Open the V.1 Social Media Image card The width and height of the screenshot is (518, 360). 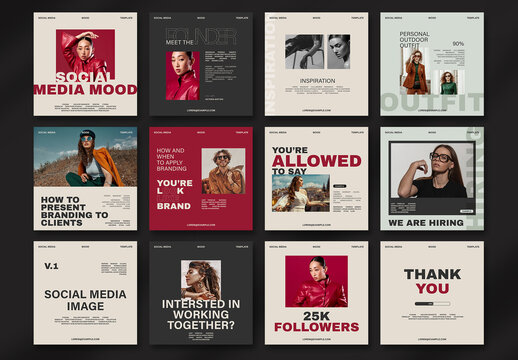85,293
